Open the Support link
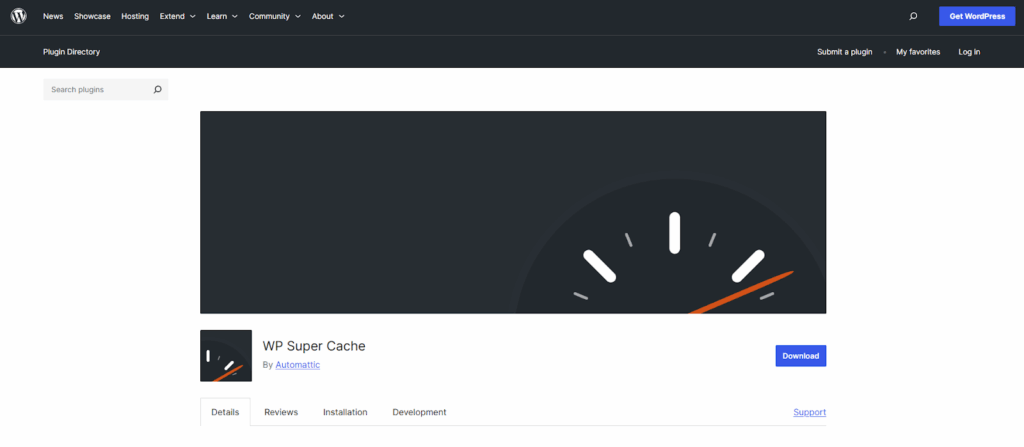The height and width of the screenshot is (447, 1024). (810, 412)
